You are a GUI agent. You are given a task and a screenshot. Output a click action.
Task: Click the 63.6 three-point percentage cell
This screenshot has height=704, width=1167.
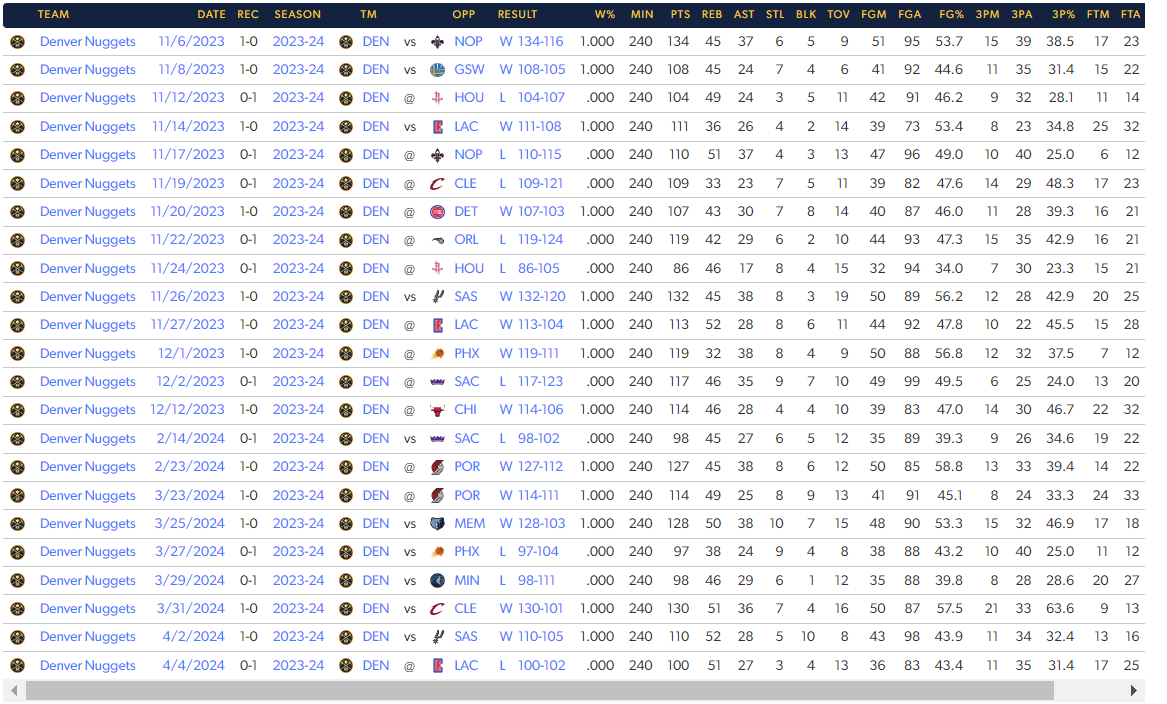click(x=1060, y=609)
